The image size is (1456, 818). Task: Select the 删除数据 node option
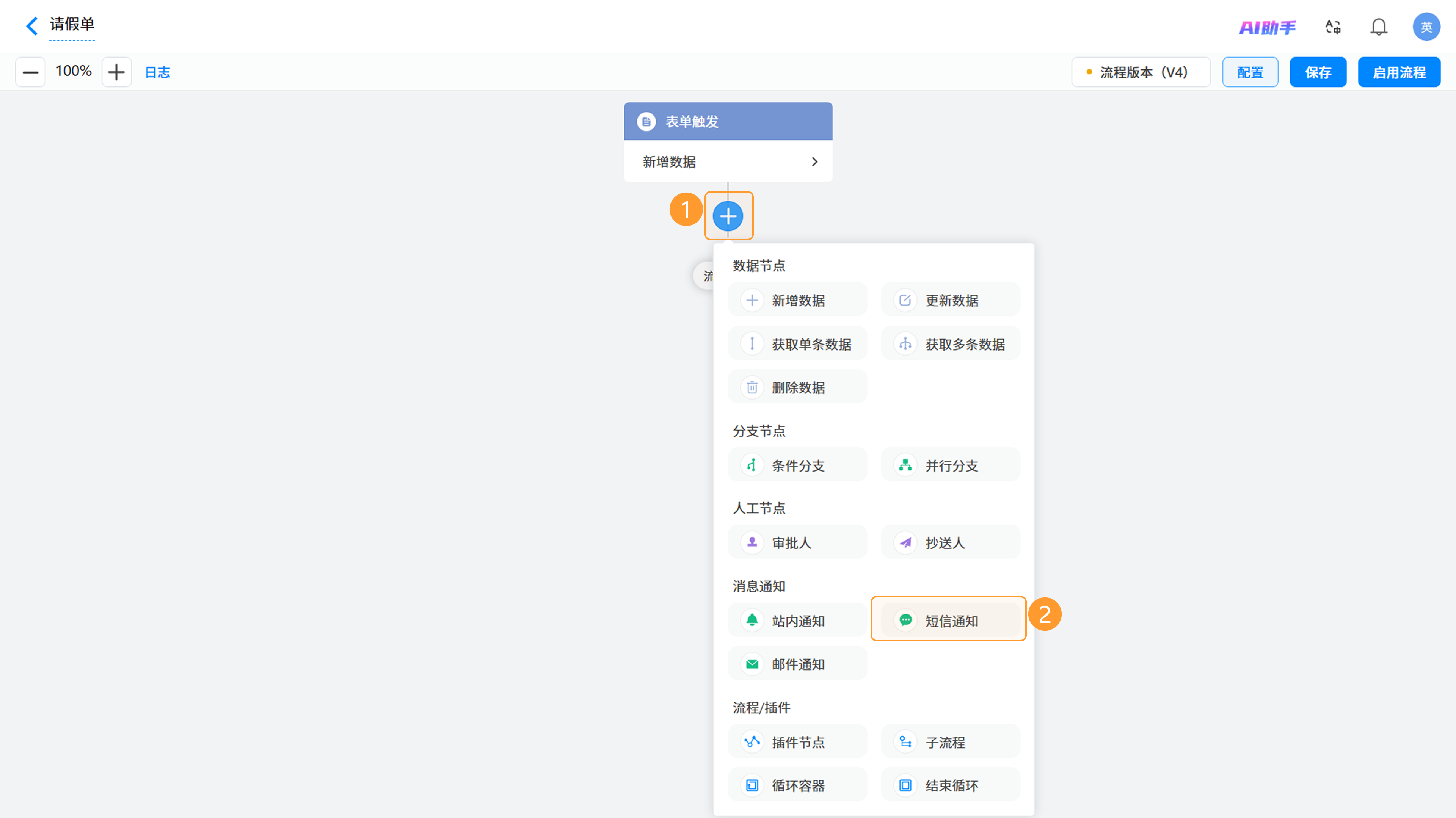tap(797, 387)
